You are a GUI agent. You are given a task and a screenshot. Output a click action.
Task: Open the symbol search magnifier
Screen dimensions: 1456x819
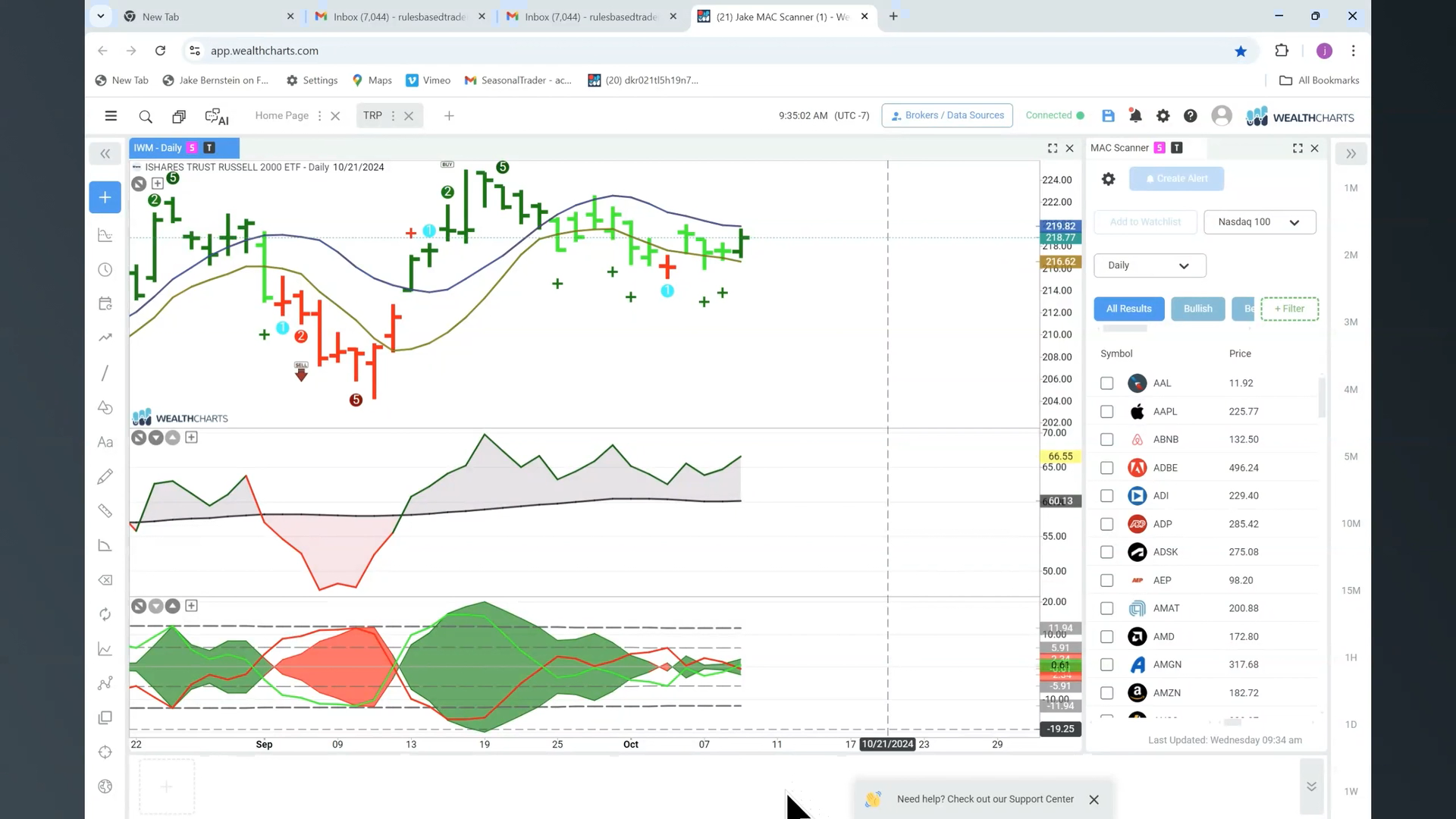146,116
